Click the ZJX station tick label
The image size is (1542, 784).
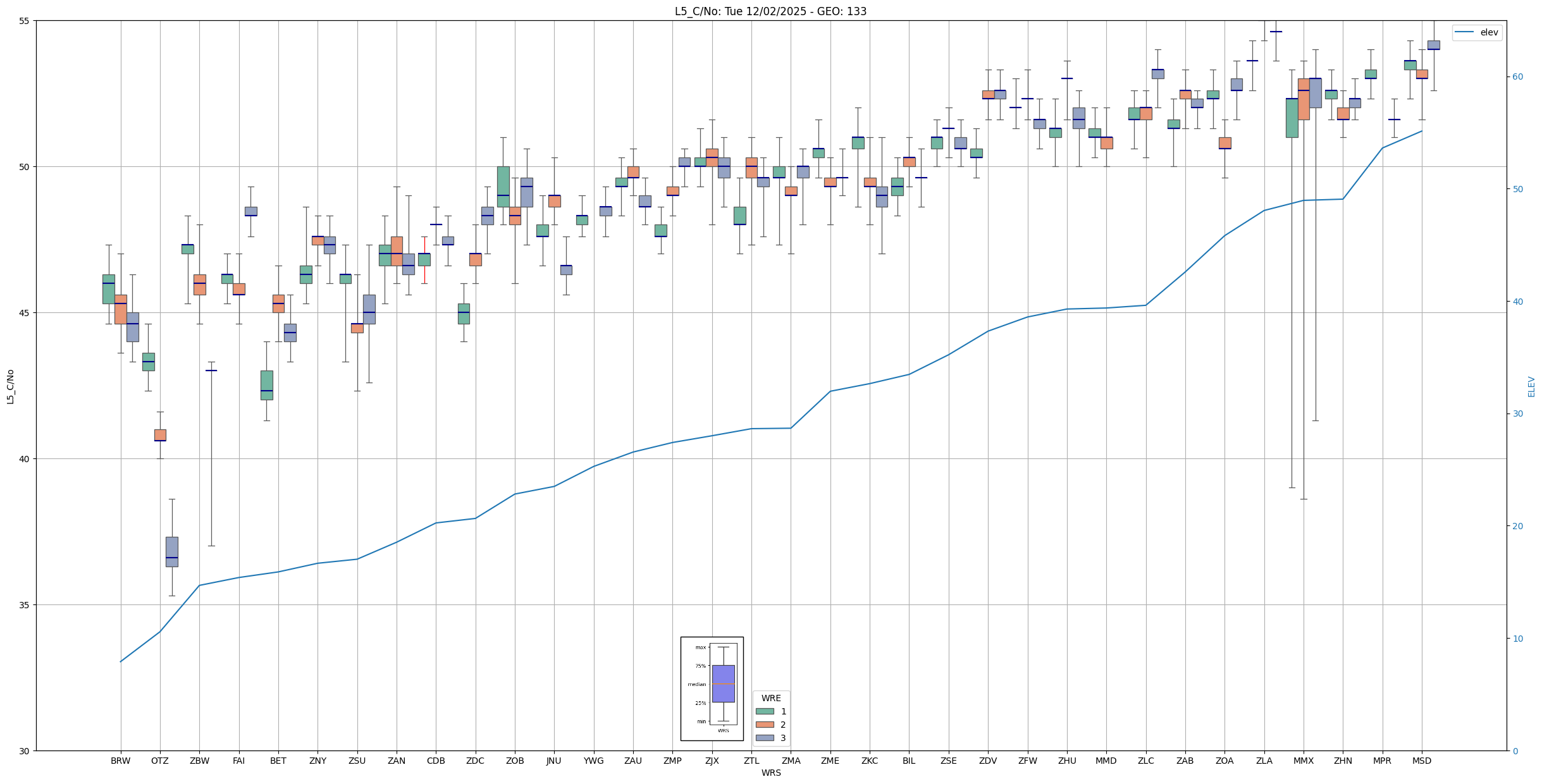click(712, 761)
